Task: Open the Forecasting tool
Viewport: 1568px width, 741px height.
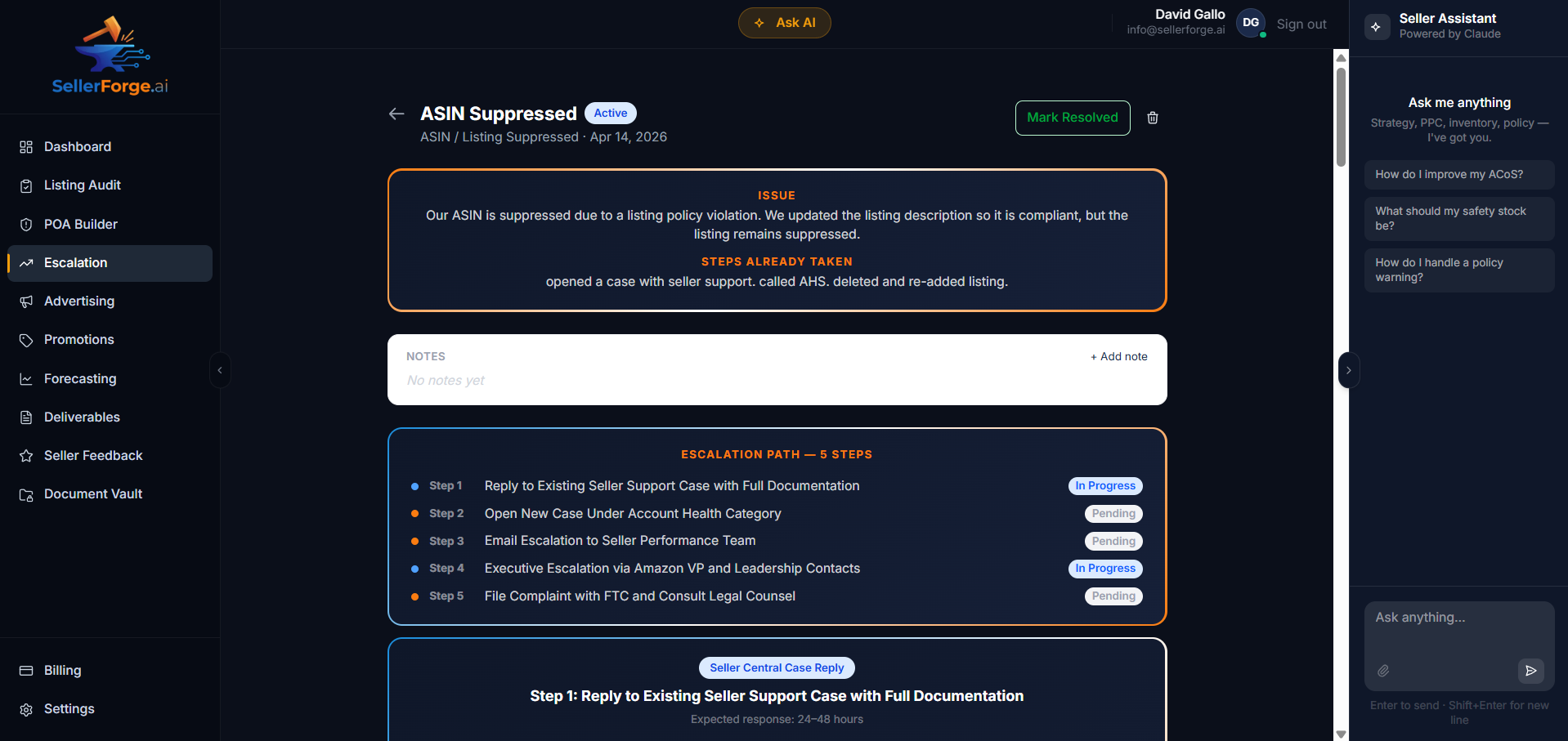Action: click(x=79, y=378)
